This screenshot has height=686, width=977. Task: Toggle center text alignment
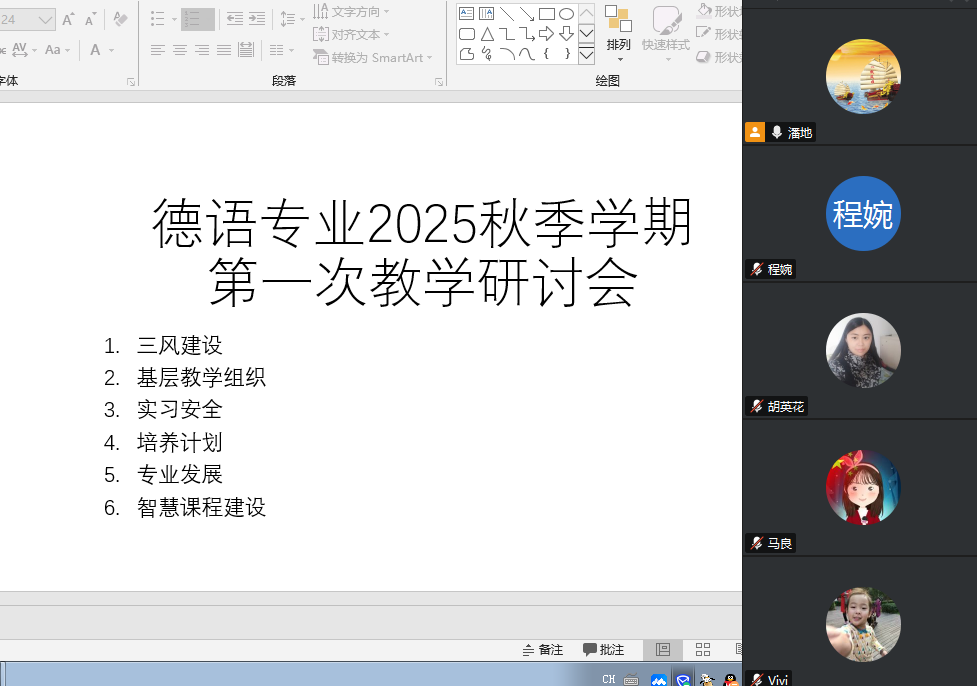180,50
